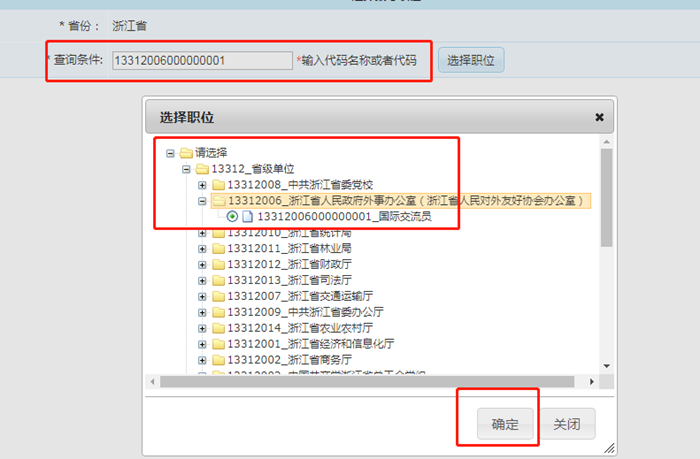
Task: Select 13312012_浙江省财政厅 label
Action: [289, 265]
